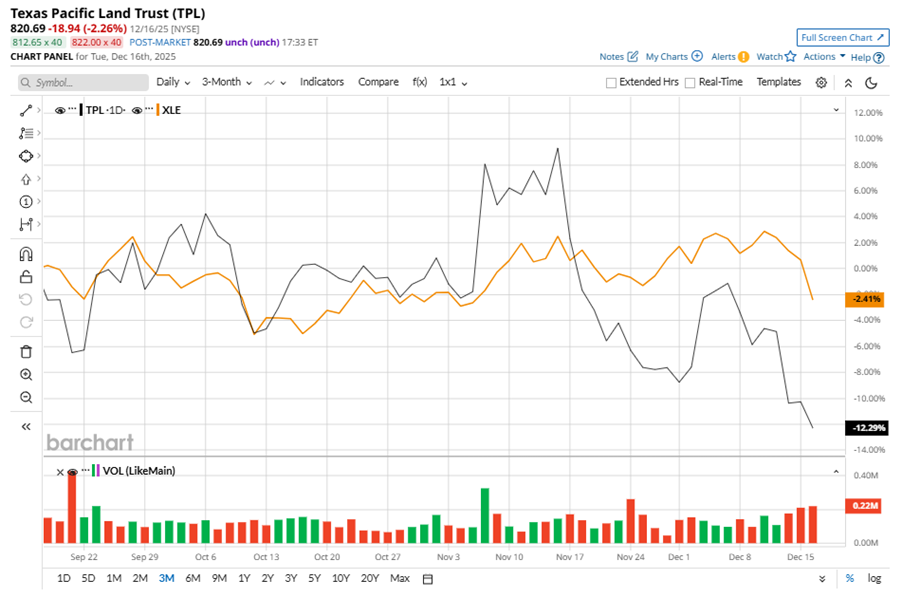Image resolution: width=902 pixels, height=598 pixels.
Task: Expand the bottom panel double chevron
Action: tap(822, 579)
